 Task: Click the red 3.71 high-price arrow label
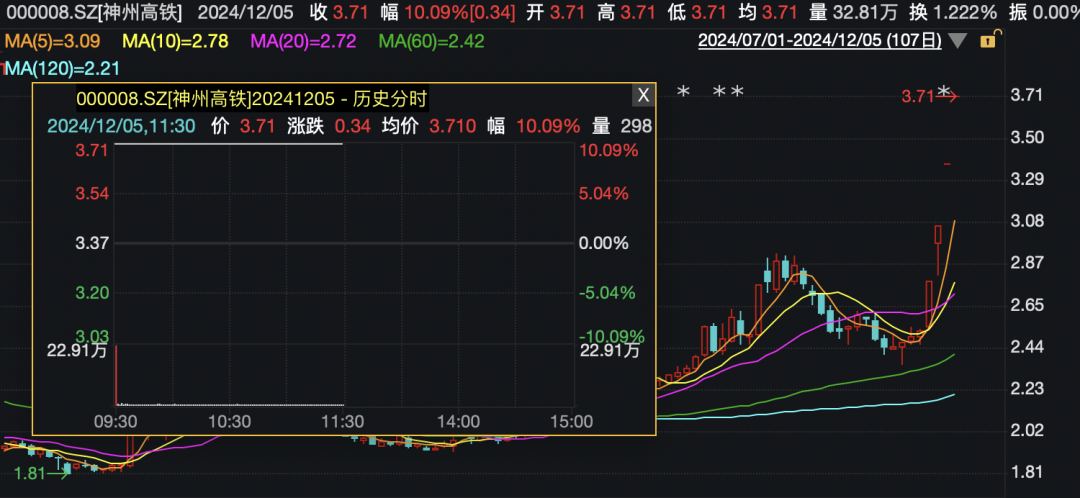pyautogui.click(x=930, y=96)
